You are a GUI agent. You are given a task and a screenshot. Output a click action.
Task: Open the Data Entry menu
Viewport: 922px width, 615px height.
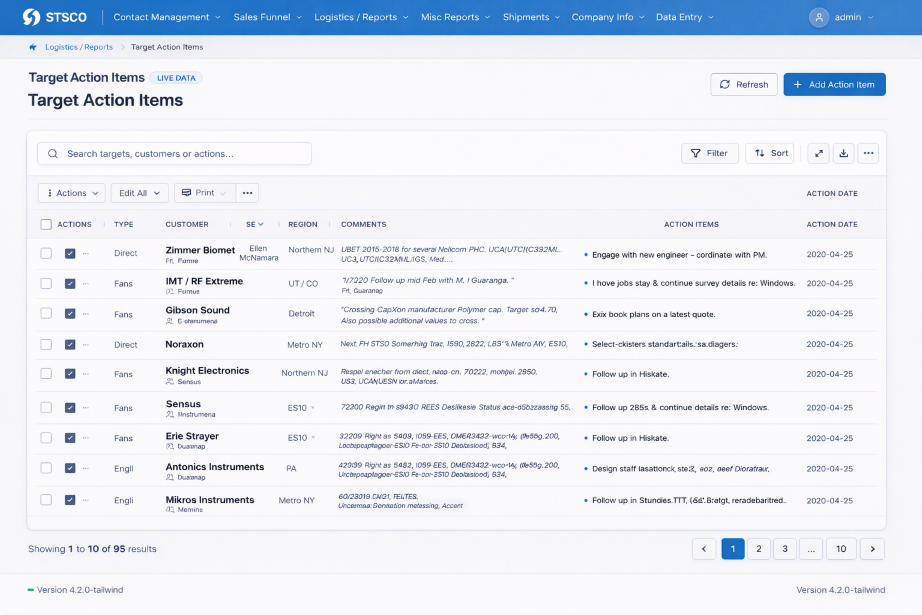(684, 17)
